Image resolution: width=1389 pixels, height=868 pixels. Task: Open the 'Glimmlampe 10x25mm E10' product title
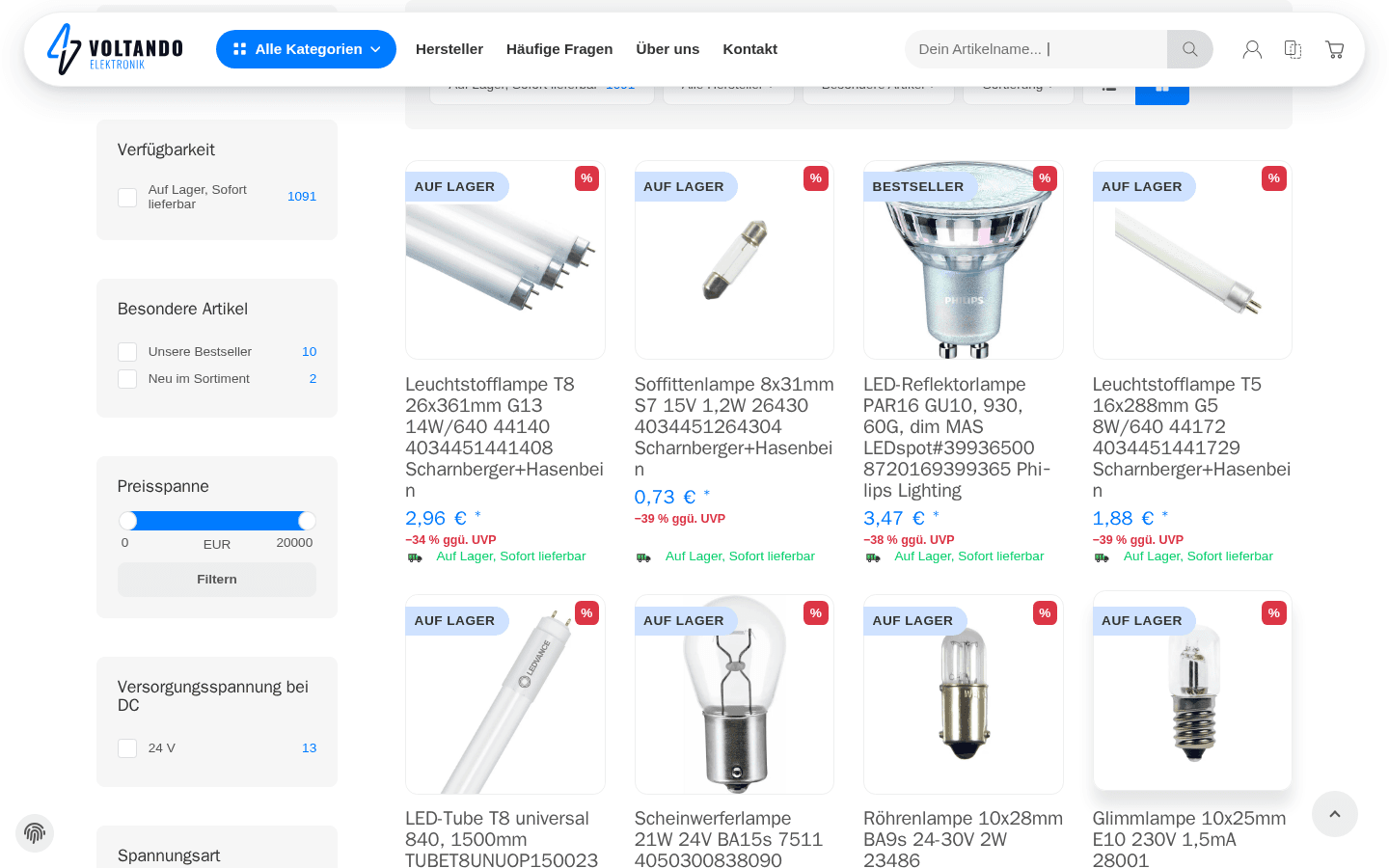pyautogui.click(x=1189, y=839)
